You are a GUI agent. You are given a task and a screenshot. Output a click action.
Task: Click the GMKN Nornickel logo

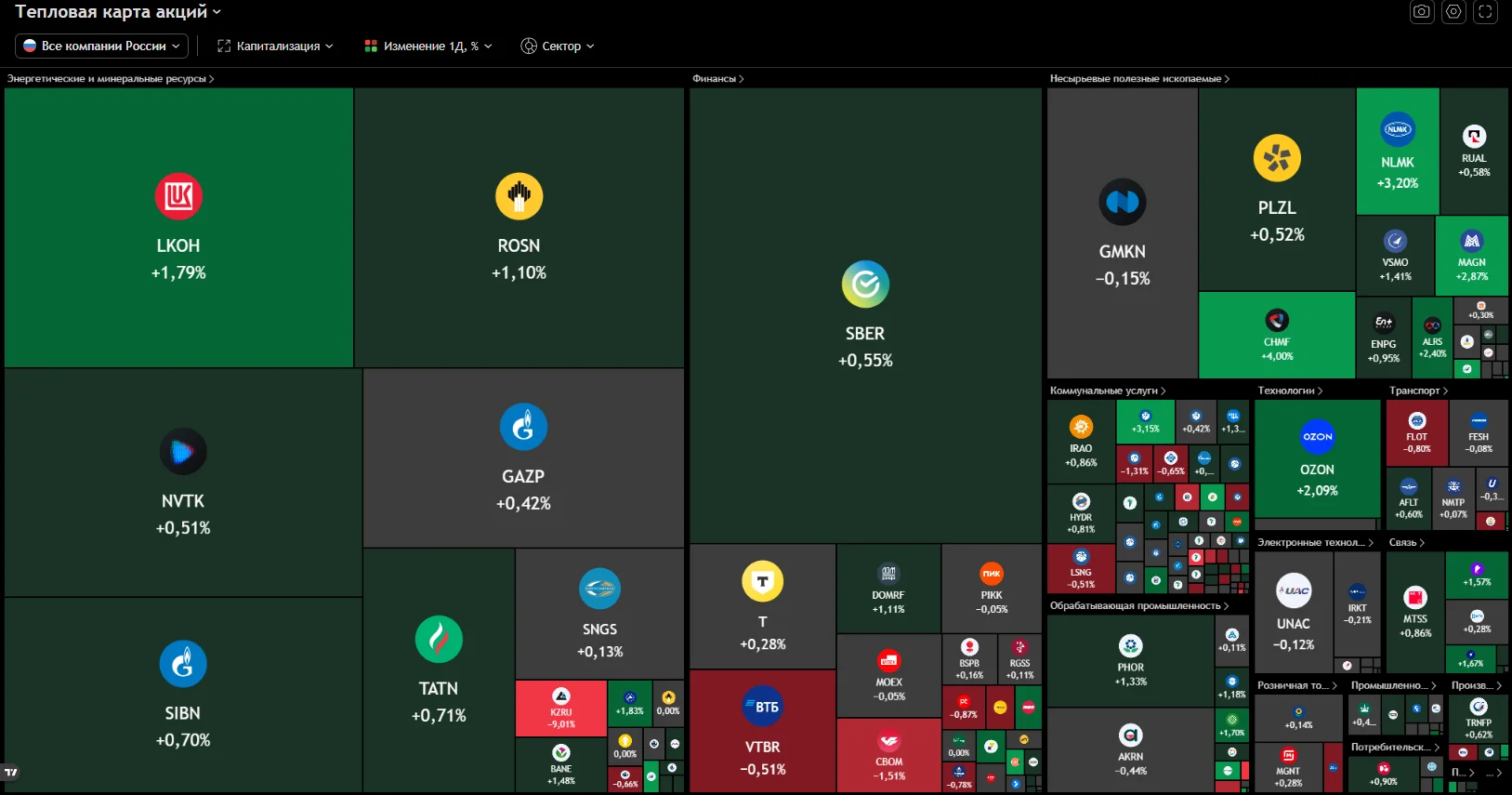click(x=1123, y=202)
